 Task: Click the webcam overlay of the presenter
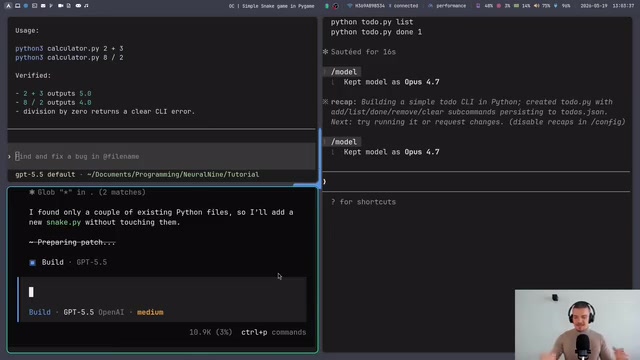pyautogui.click(x=577, y=325)
